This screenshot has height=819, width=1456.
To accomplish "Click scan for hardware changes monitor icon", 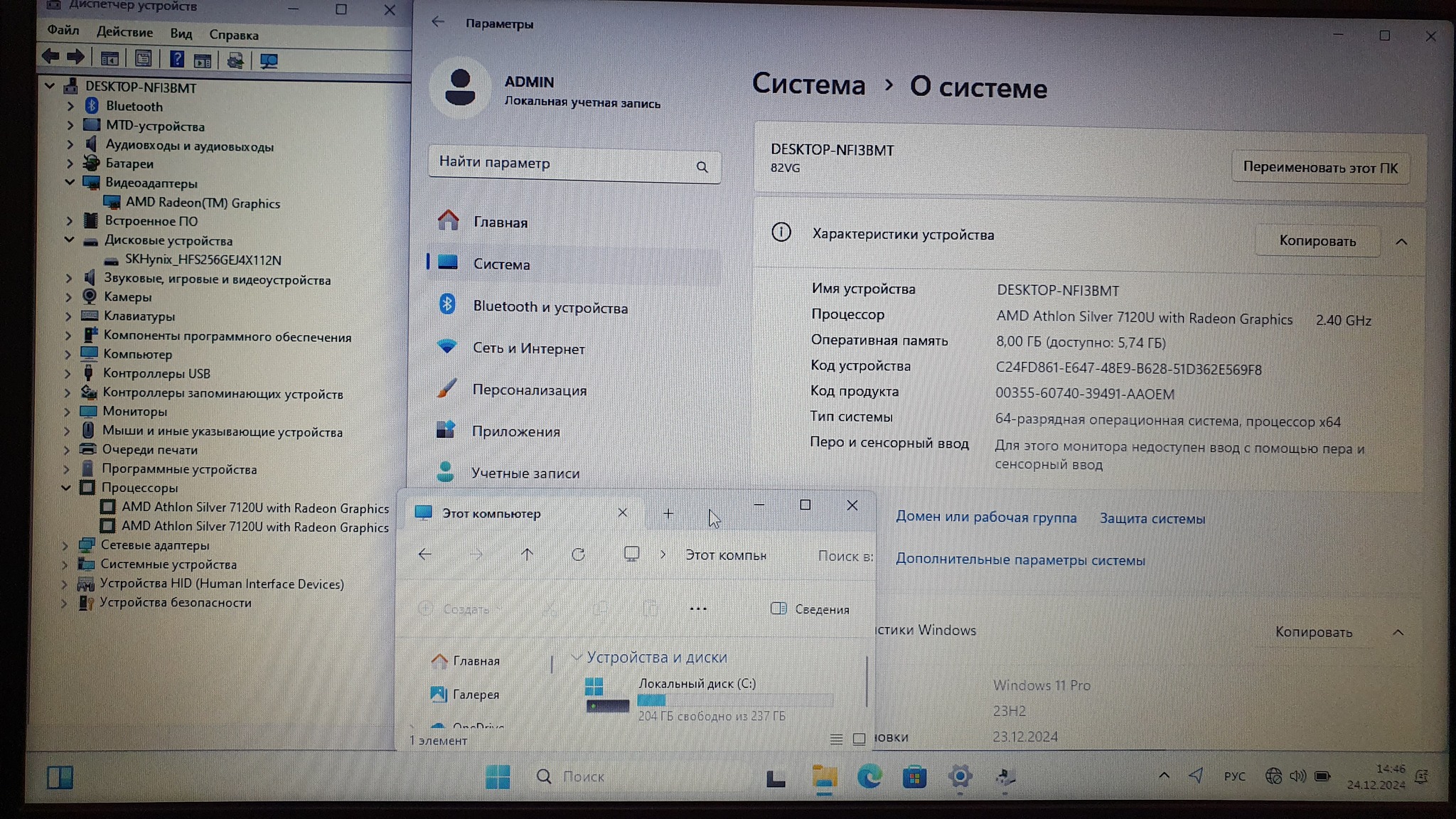I will [269, 61].
